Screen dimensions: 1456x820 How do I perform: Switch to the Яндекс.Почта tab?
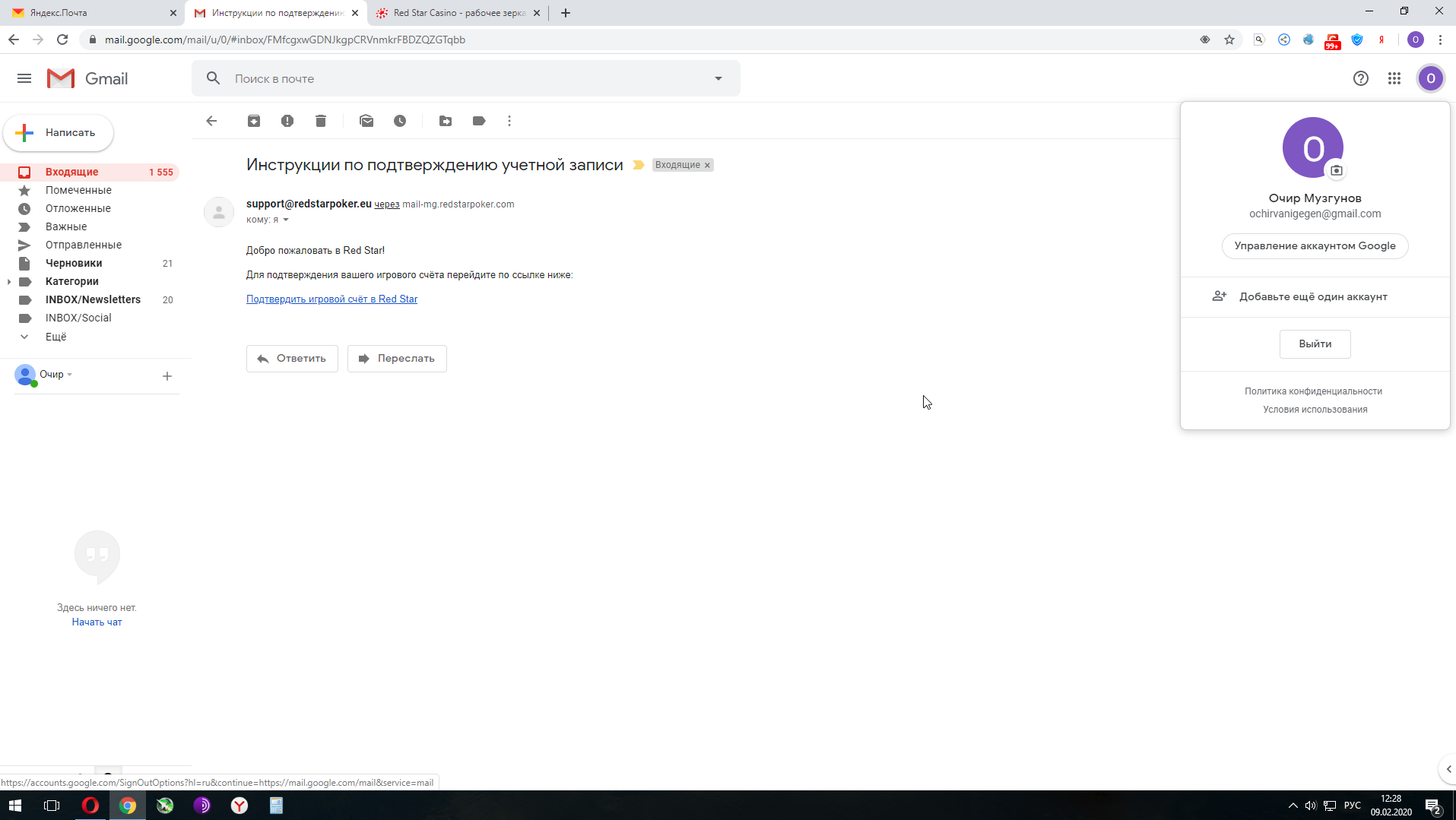pos(91,13)
